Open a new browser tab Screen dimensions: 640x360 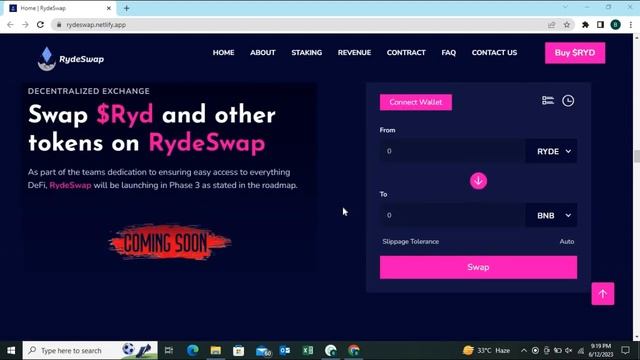127,8
